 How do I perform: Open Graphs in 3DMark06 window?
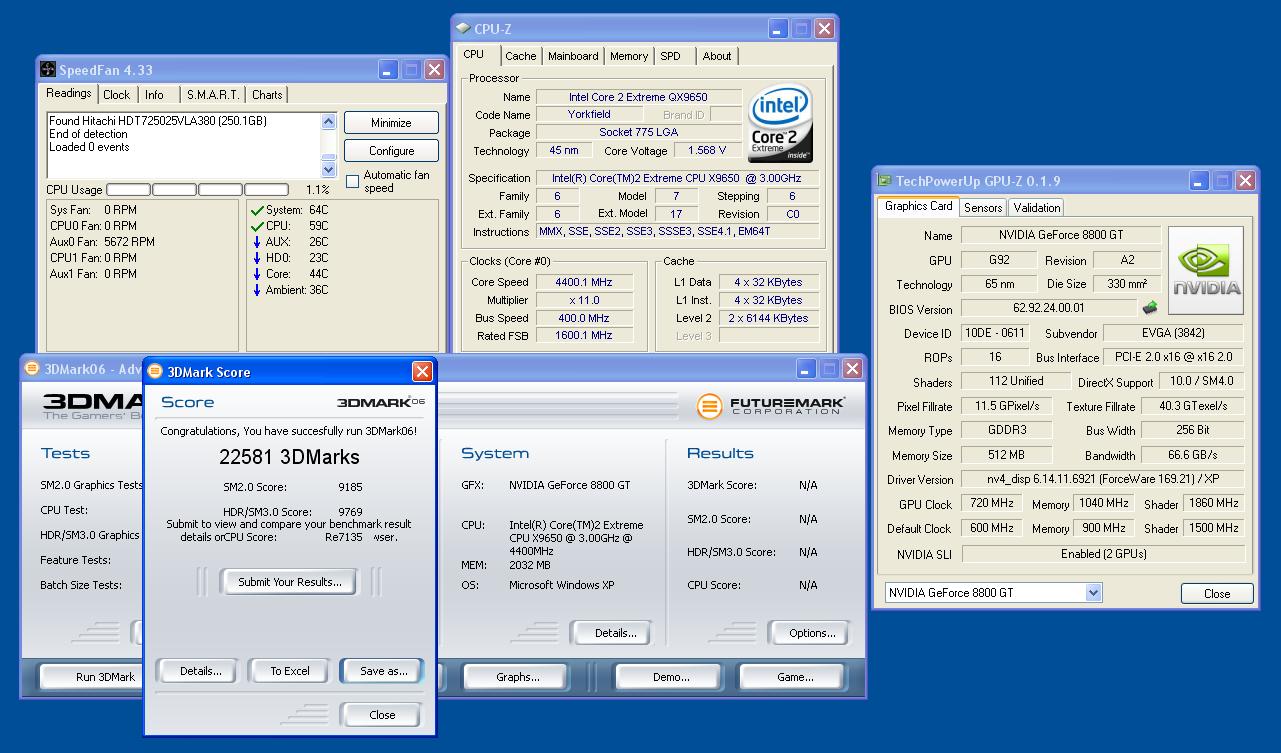518,677
